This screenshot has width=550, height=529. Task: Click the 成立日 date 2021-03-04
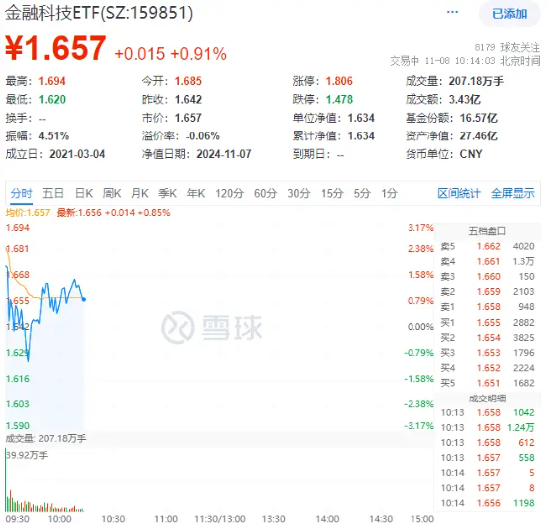77,154
